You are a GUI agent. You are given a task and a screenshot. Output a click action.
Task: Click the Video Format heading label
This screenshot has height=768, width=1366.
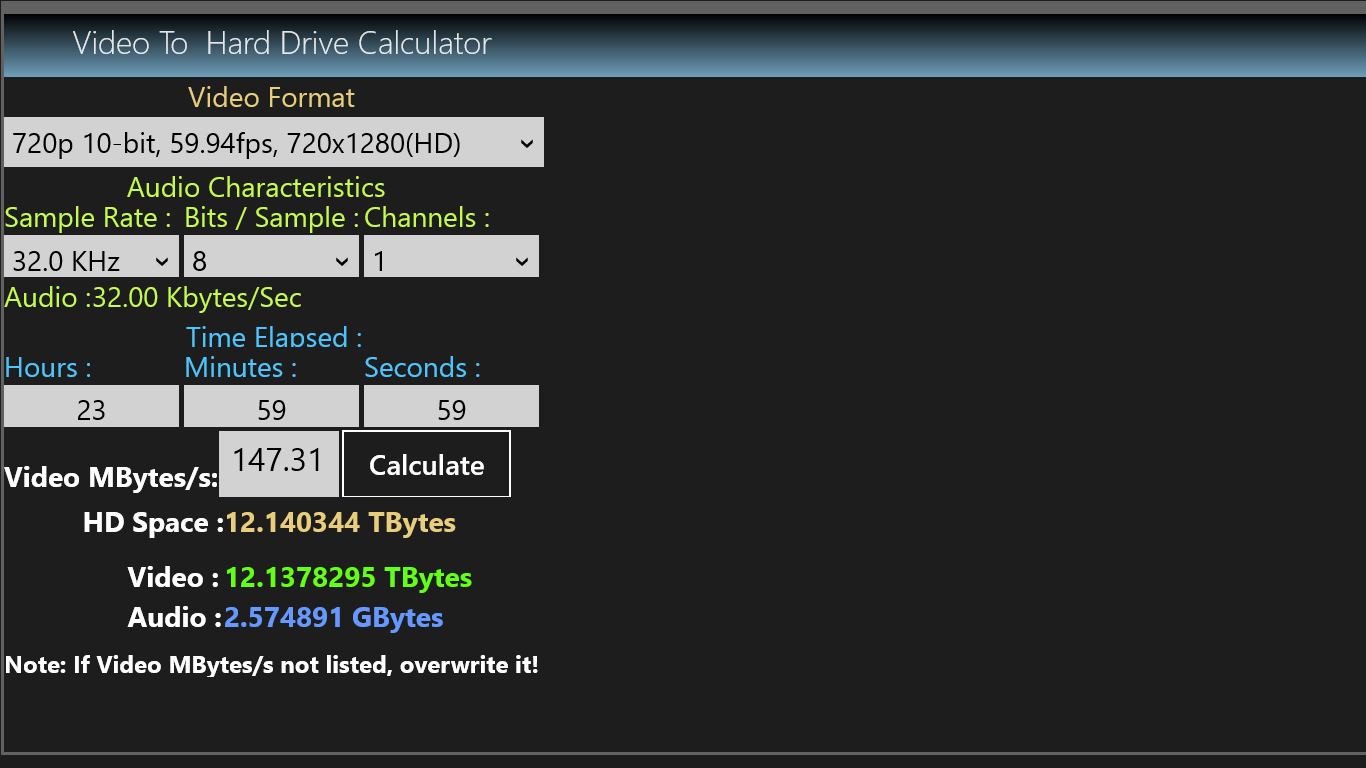point(271,98)
